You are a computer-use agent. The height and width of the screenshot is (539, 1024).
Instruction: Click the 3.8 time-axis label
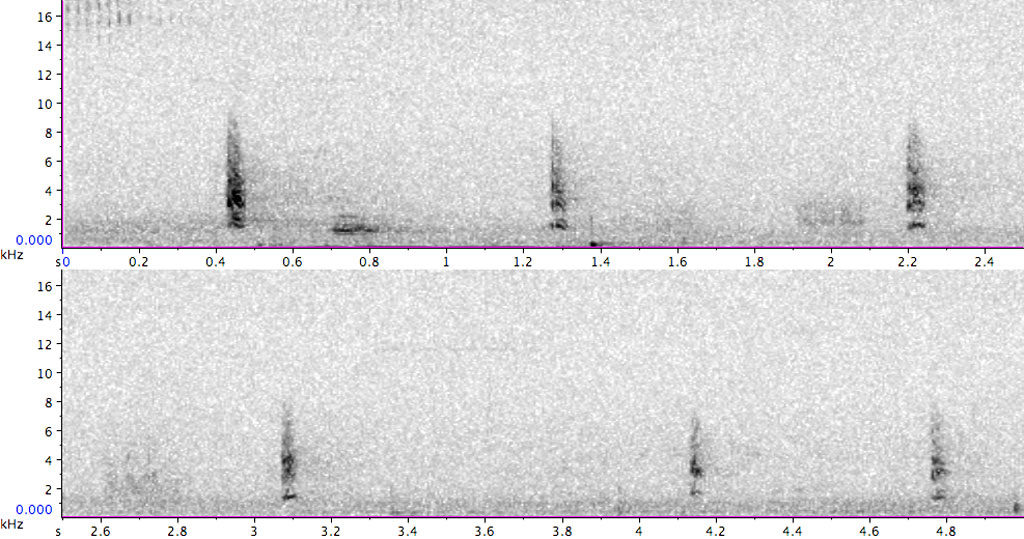562,532
